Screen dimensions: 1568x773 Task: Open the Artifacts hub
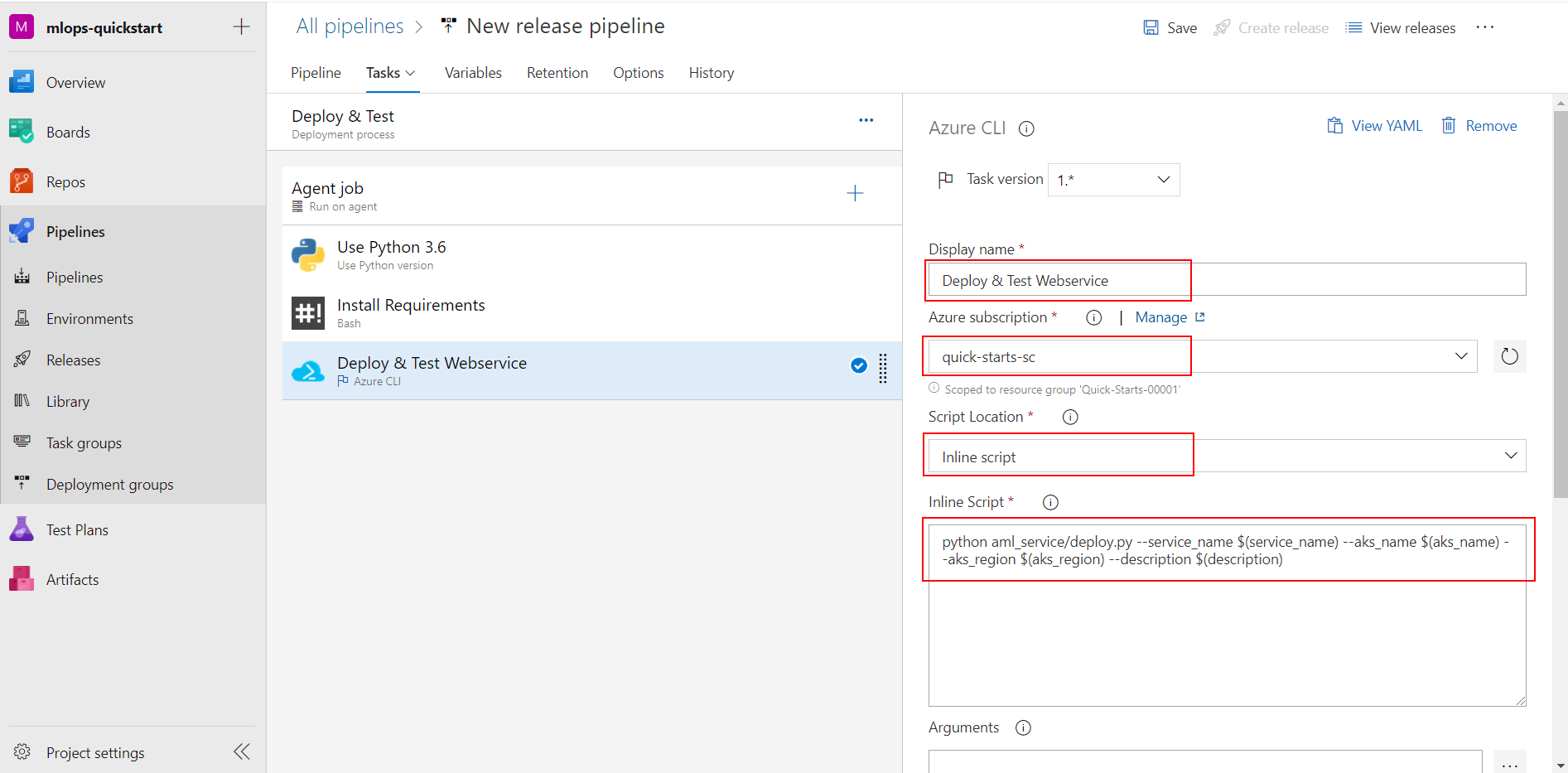pyautogui.click(x=72, y=579)
